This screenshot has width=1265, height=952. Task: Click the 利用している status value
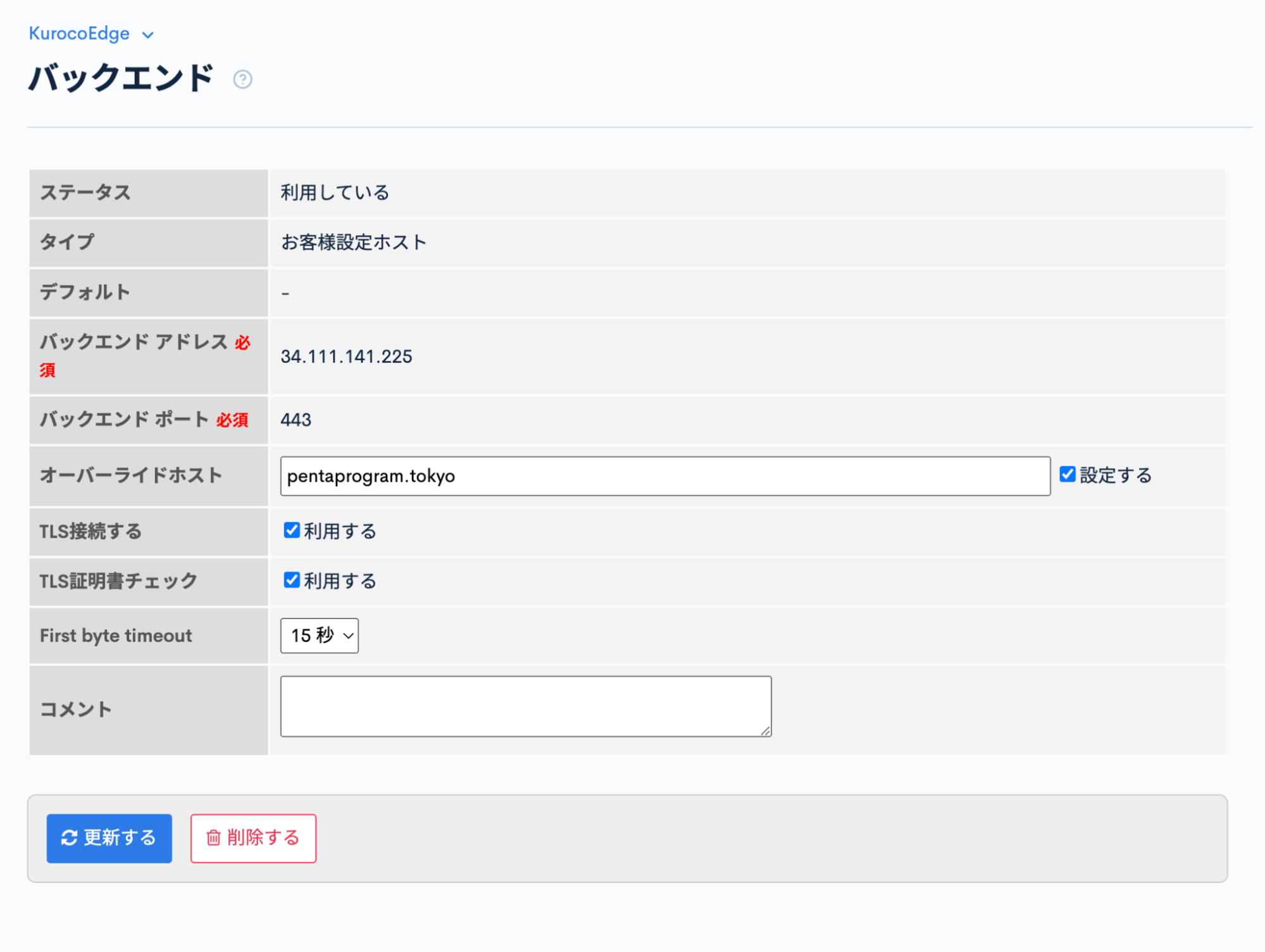[335, 192]
